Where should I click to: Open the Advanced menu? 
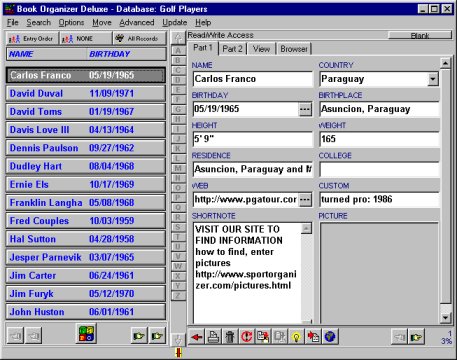click(137, 23)
